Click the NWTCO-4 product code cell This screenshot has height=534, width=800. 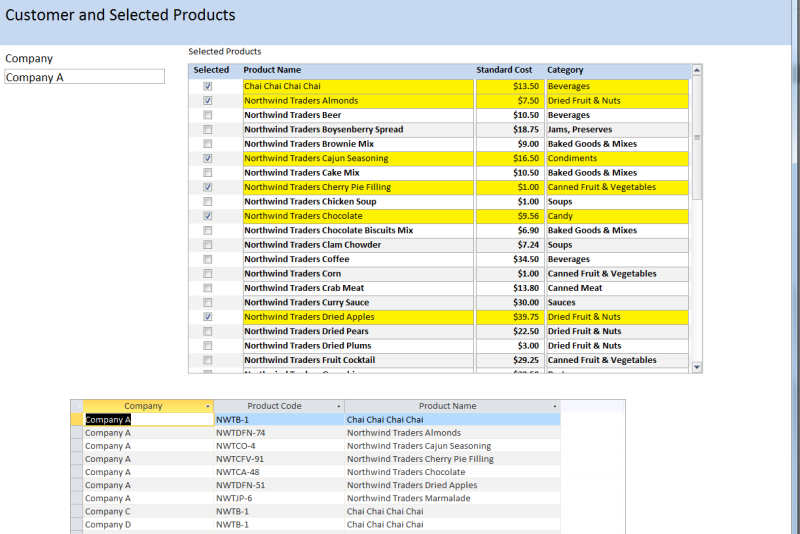pyautogui.click(x=279, y=446)
